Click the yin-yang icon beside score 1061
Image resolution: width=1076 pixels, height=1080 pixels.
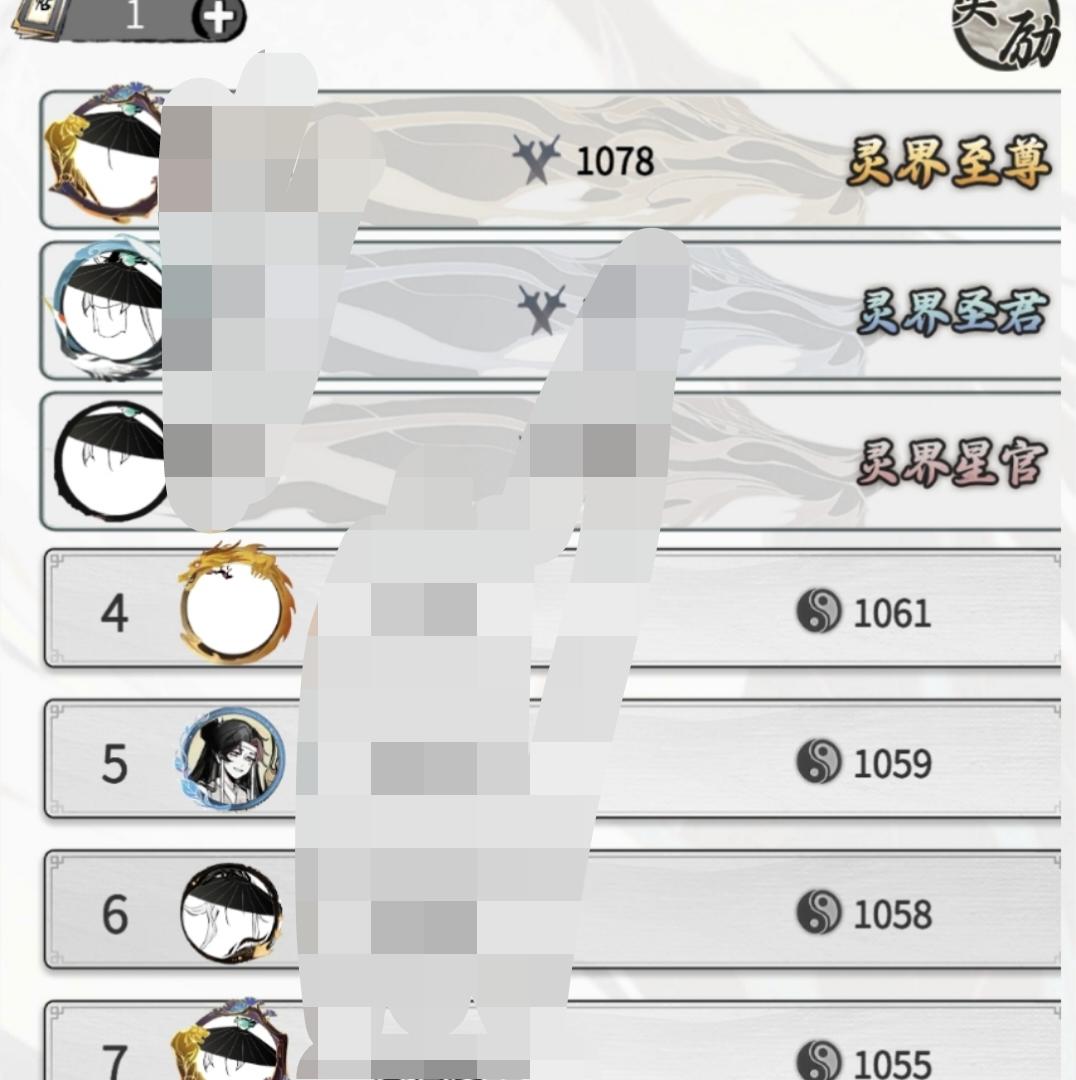click(x=819, y=611)
